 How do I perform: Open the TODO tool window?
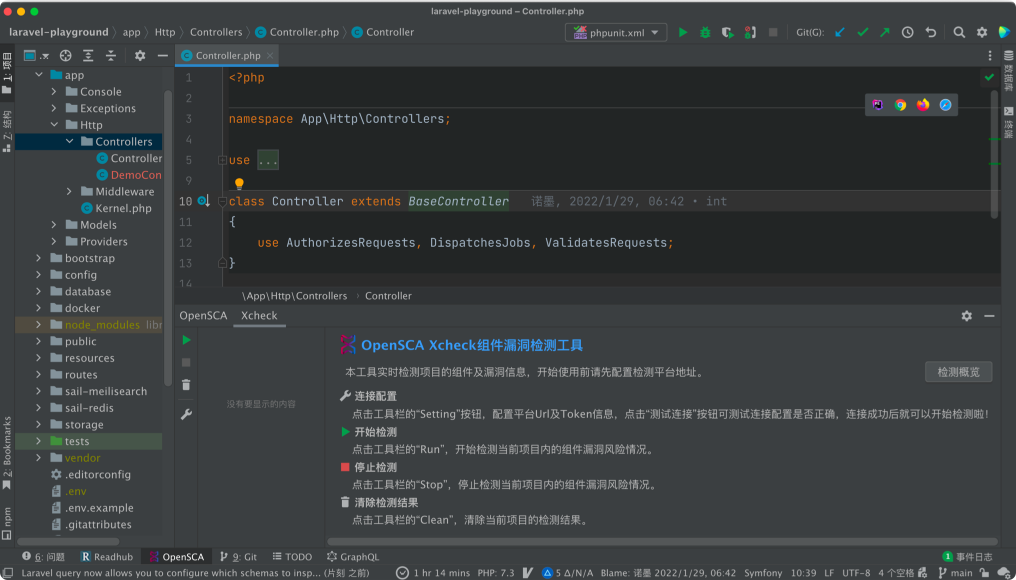pyautogui.click(x=292, y=557)
